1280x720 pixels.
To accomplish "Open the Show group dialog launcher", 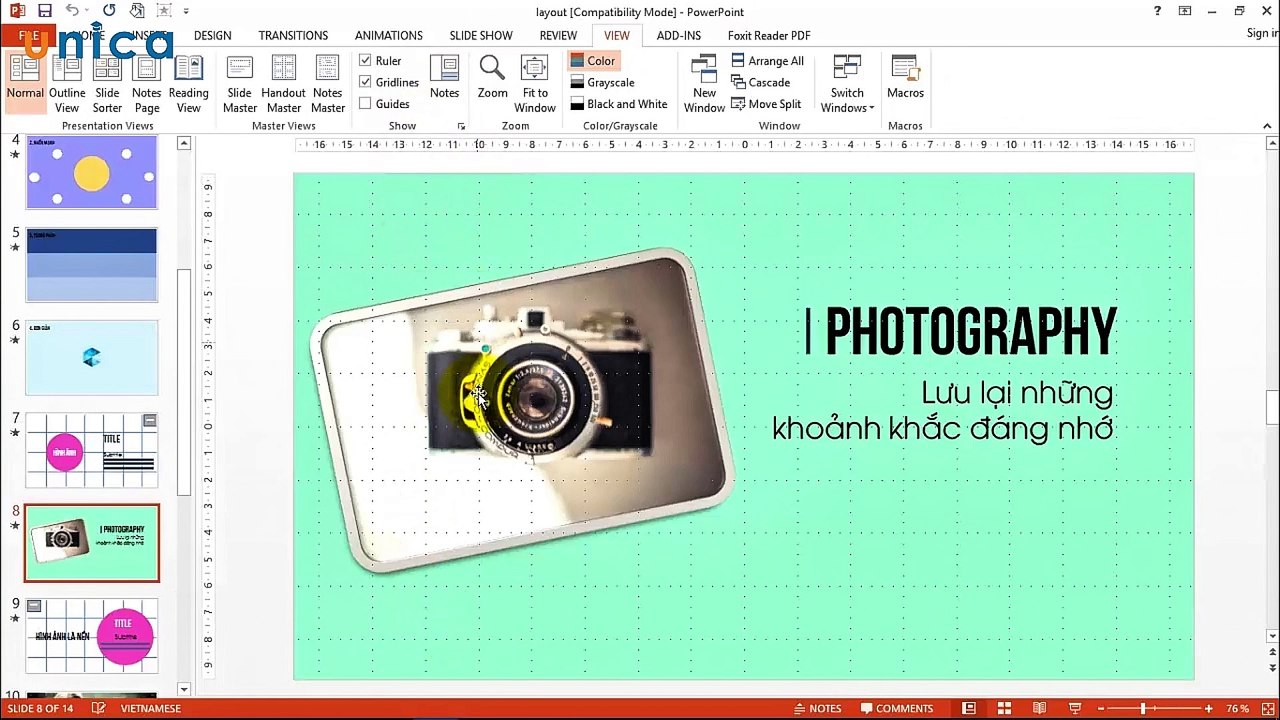I will pos(461,127).
